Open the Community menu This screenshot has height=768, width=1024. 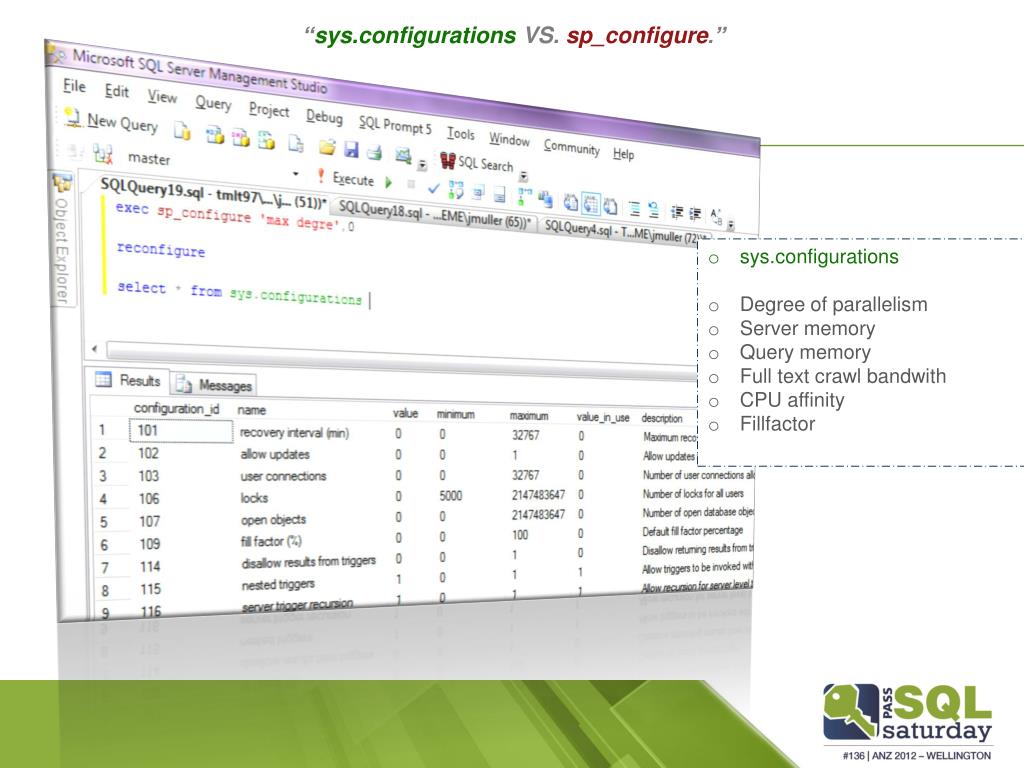point(571,147)
